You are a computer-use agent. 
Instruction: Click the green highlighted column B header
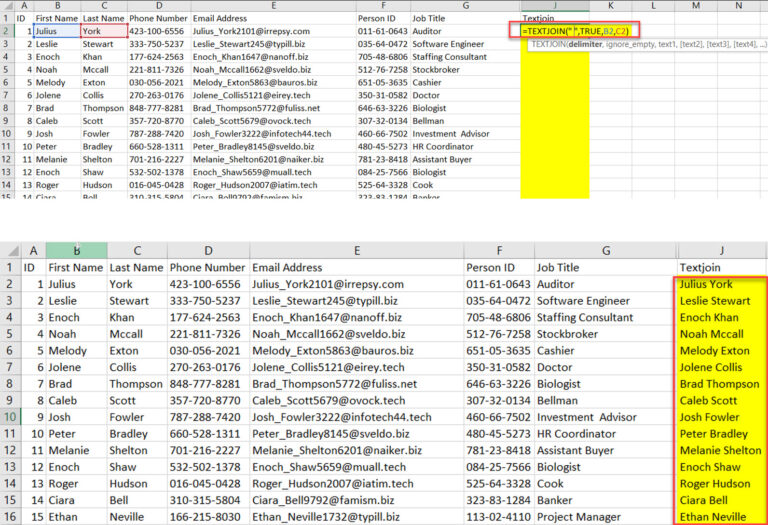[x=76, y=251]
